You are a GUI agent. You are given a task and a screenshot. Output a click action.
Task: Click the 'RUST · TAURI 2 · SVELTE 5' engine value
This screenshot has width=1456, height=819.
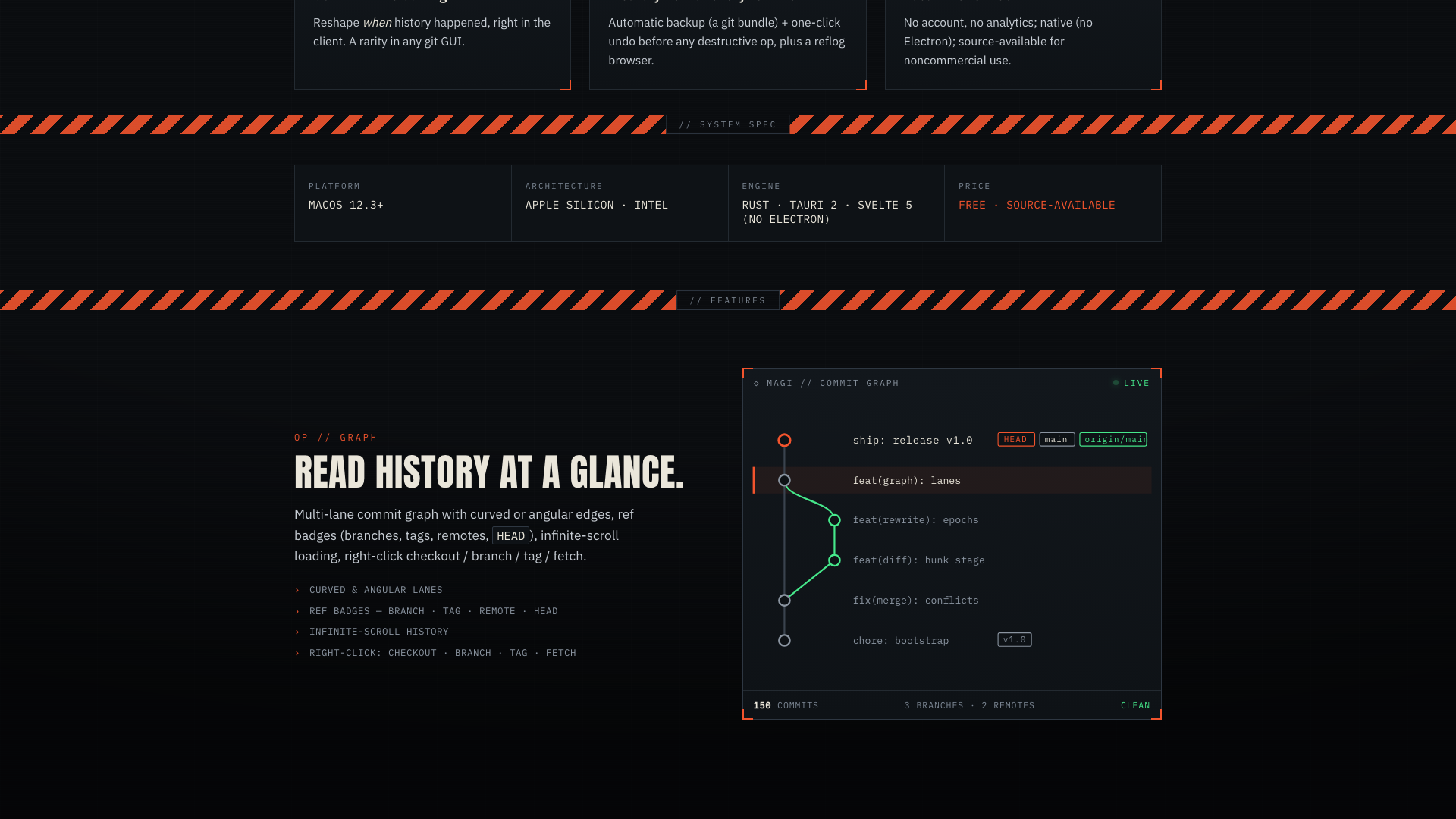point(827,206)
